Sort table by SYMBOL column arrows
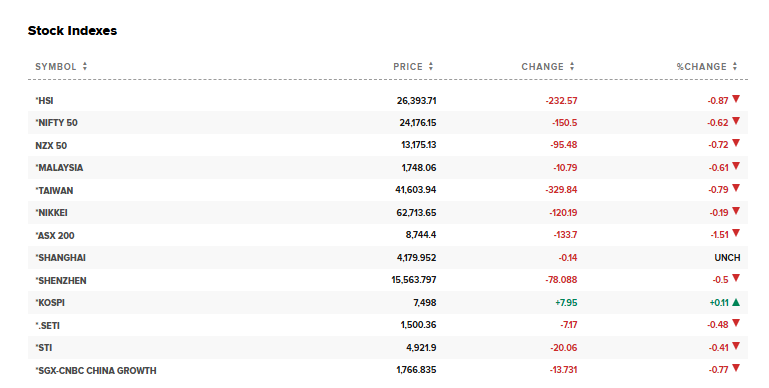The image size is (769, 388). (x=85, y=66)
